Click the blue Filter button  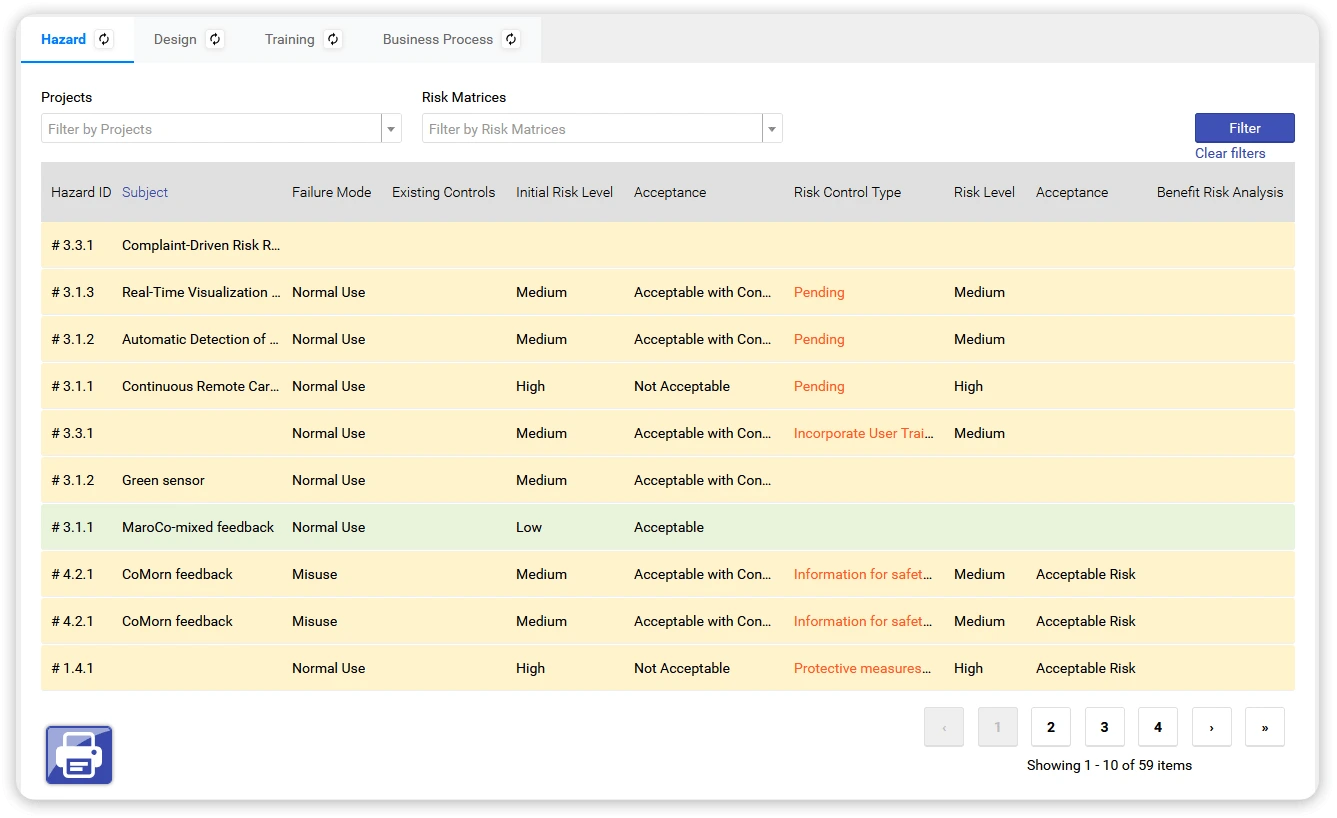point(1245,128)
